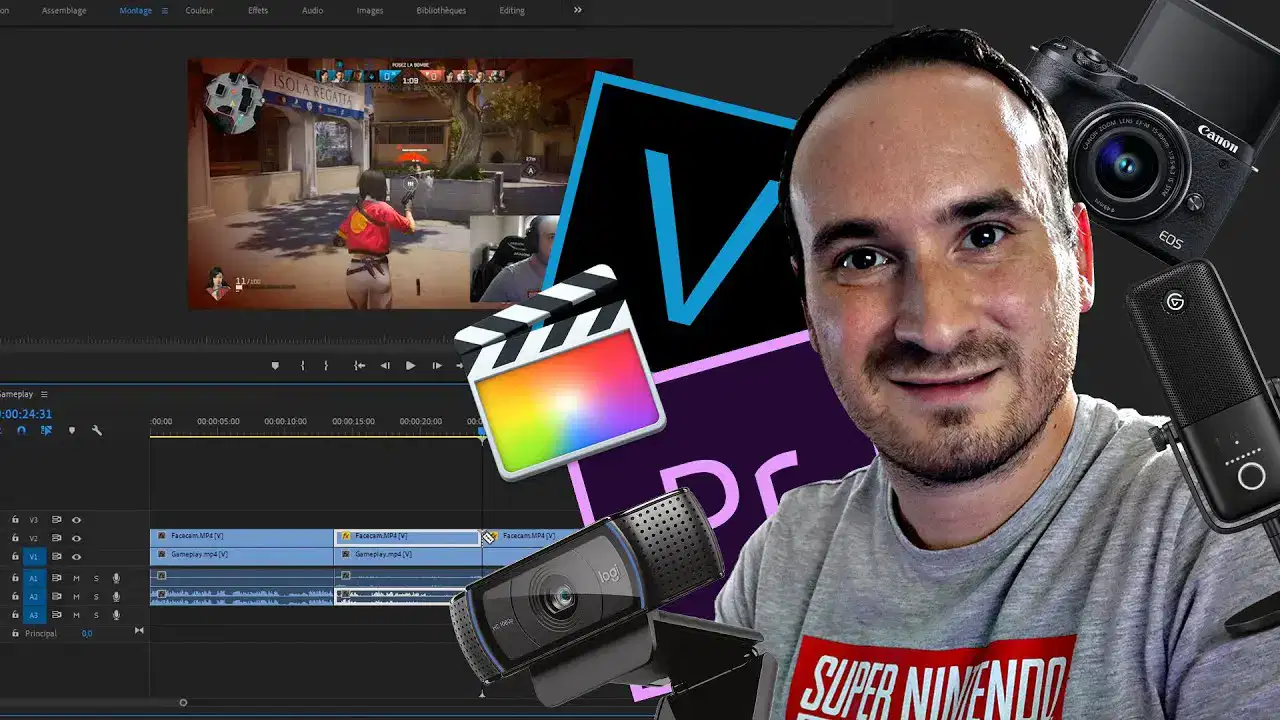Go to In point button

pos(360,366)
